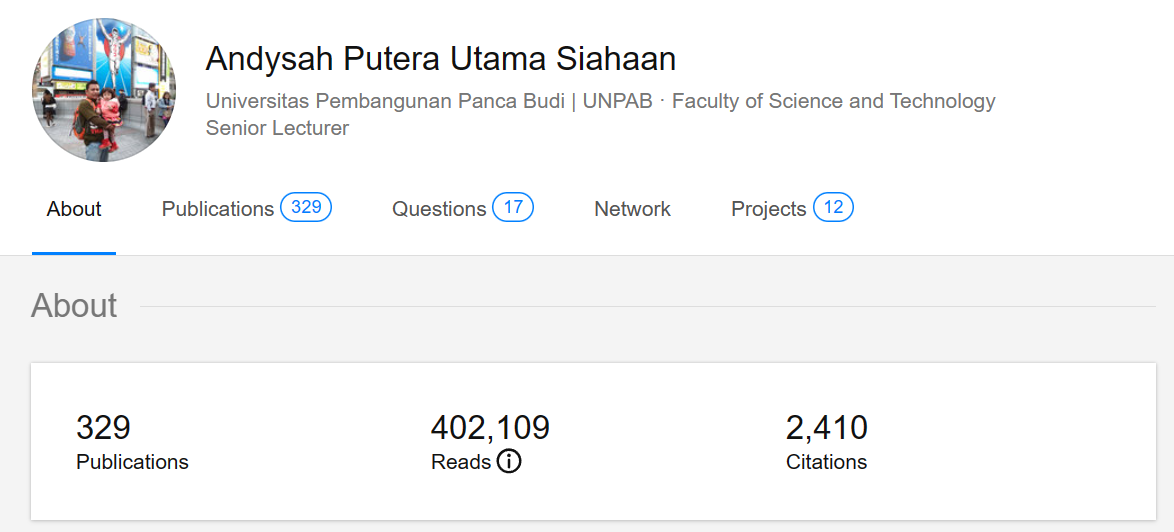Open the Publications tab
Image resolution: width=1174 pixels, height=532 pixels.
[x=217, y=209]
